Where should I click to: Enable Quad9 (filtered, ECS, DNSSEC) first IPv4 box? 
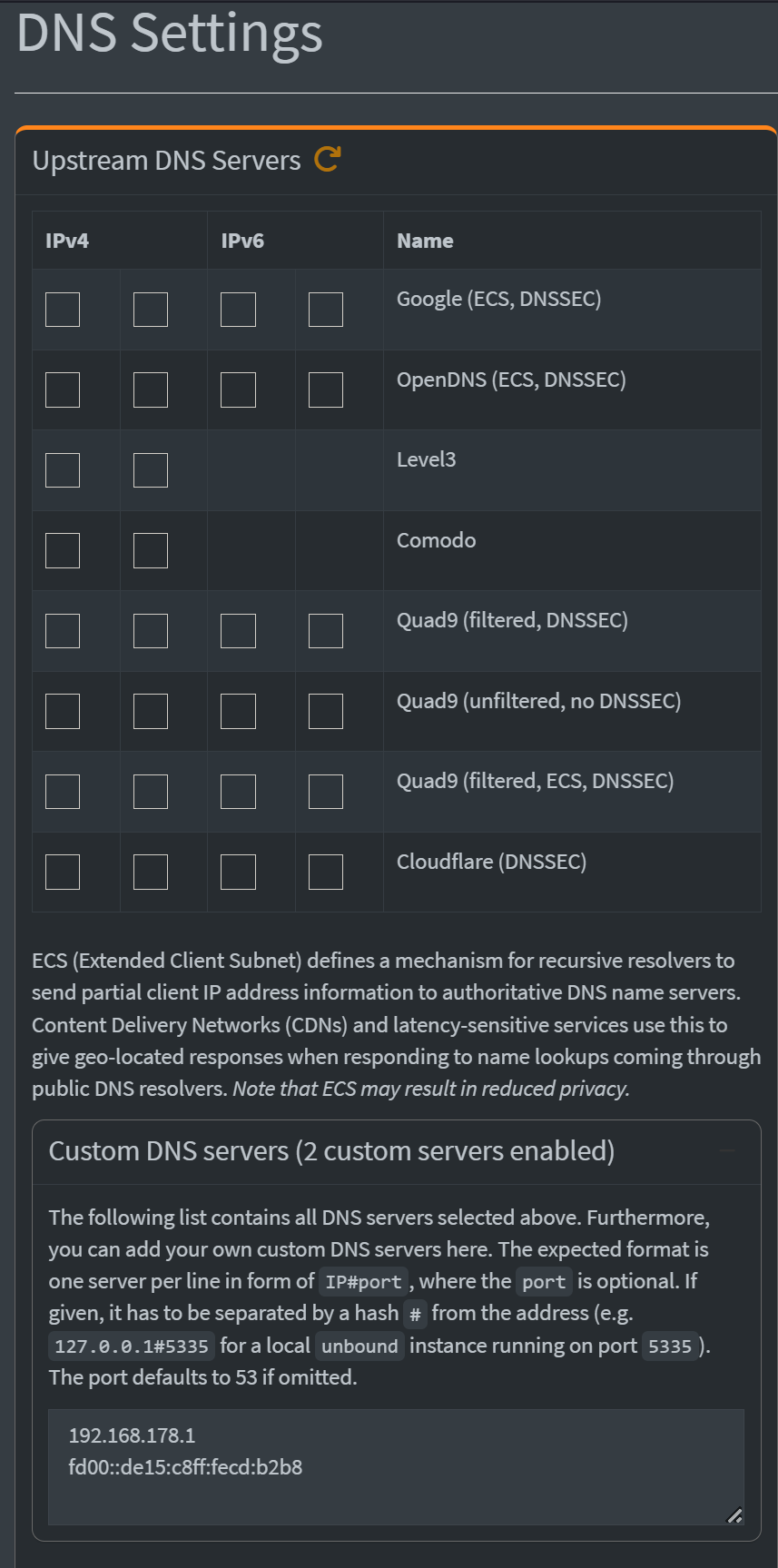(63, 792)
